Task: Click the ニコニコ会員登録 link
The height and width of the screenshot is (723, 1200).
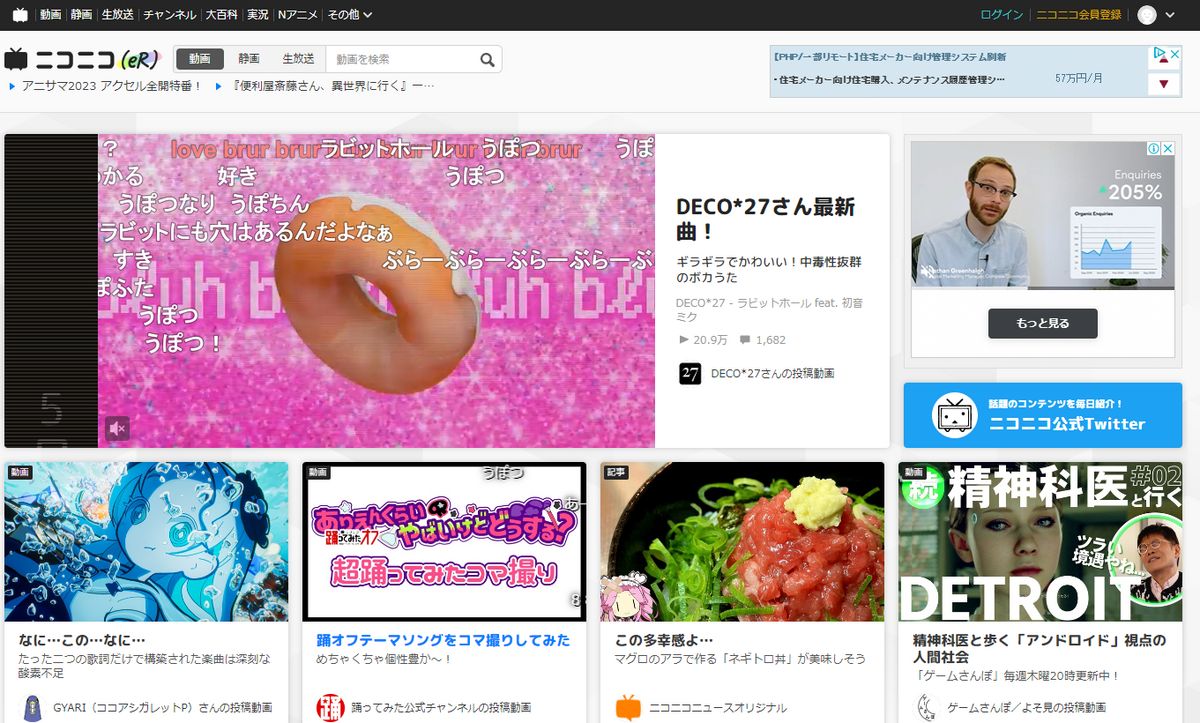Action: [1079, 15]
